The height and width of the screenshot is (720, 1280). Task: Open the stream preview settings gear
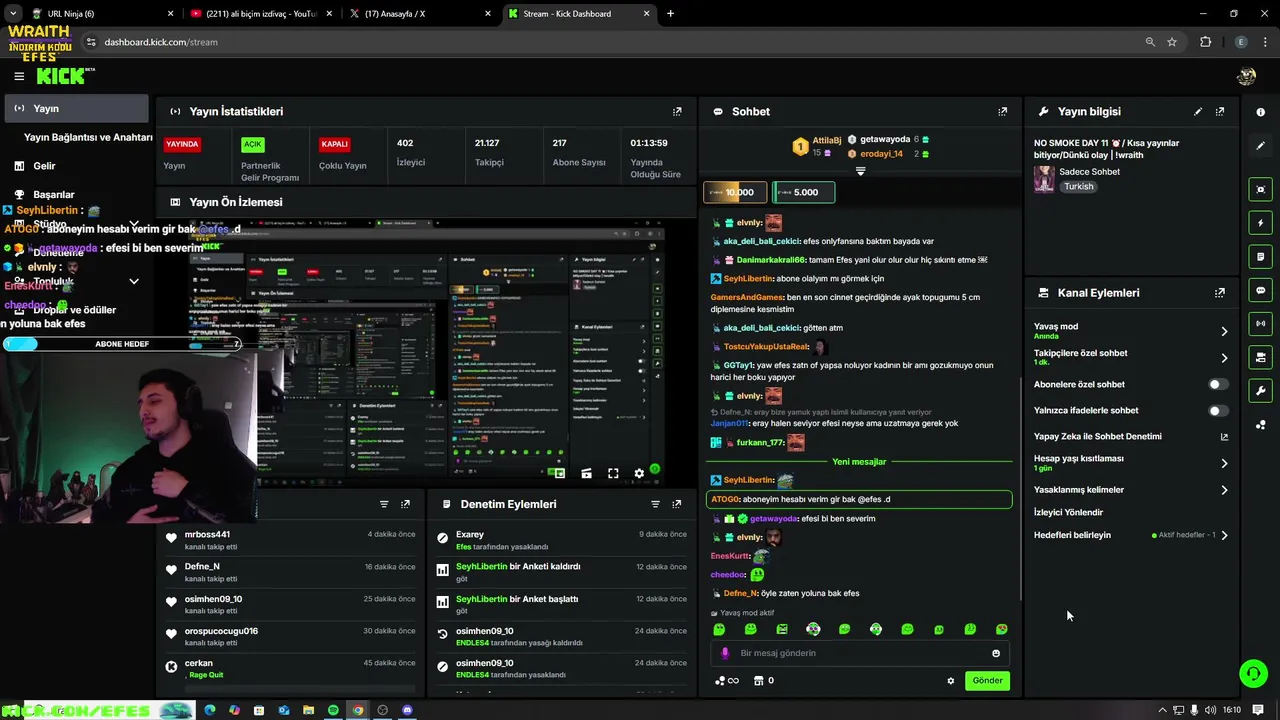pos(639,474)
